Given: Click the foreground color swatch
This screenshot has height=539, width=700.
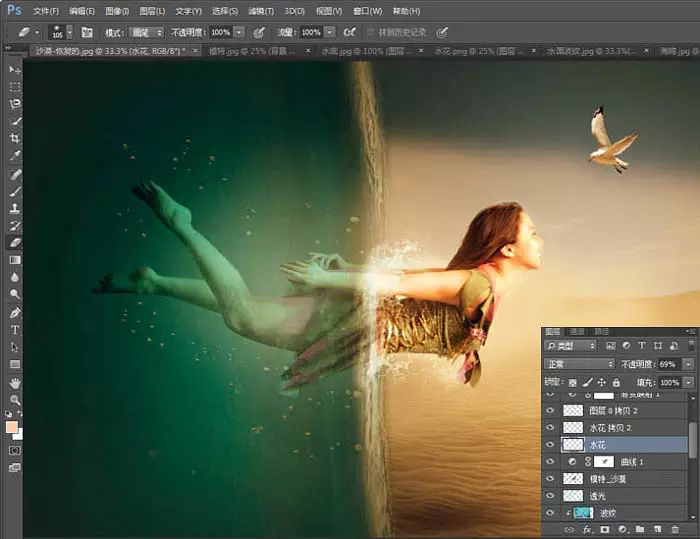Looking at the screenshot, I should point(12,427).
